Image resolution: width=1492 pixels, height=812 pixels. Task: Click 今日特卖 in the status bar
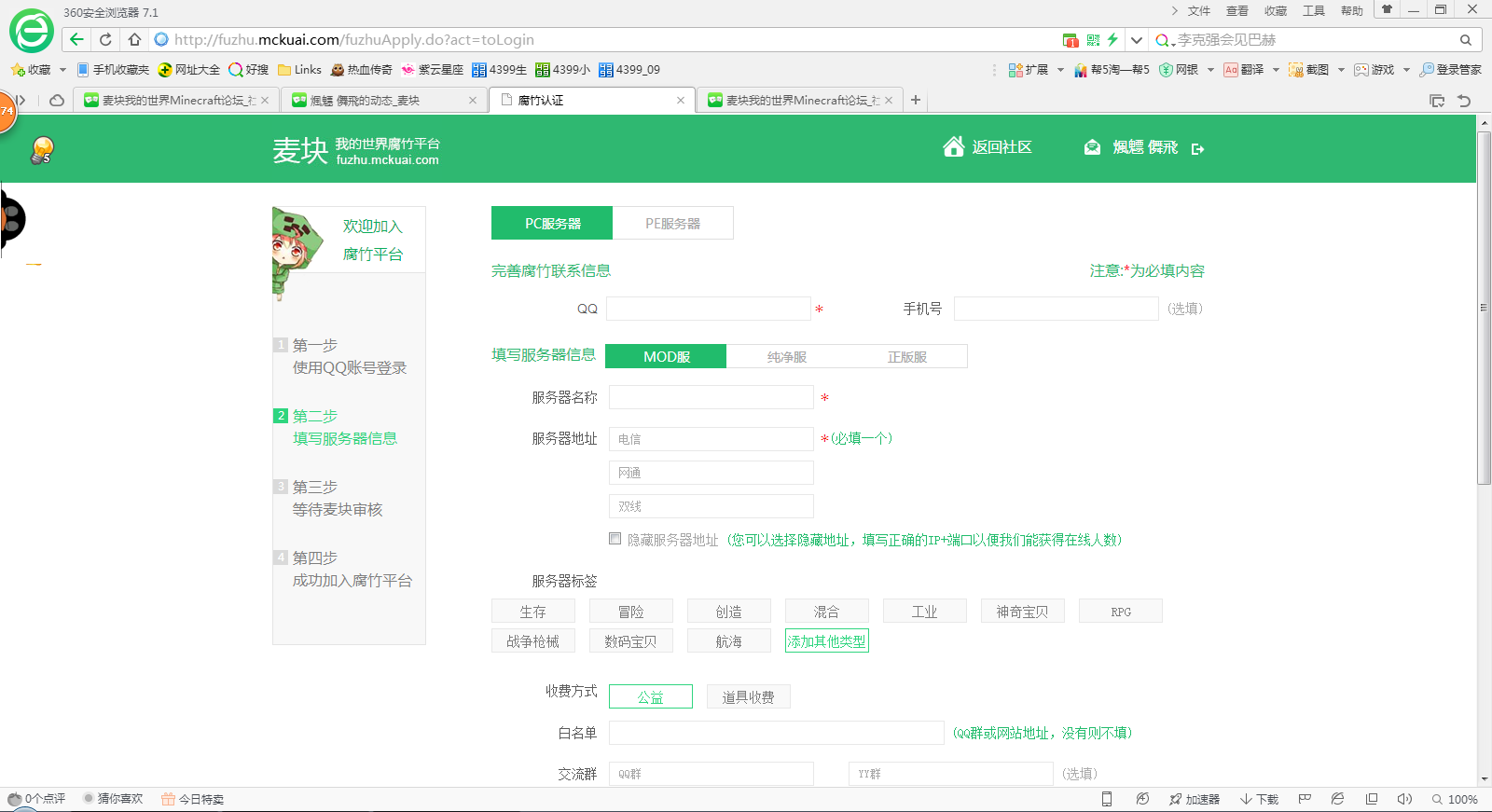(x=192, y=799)
